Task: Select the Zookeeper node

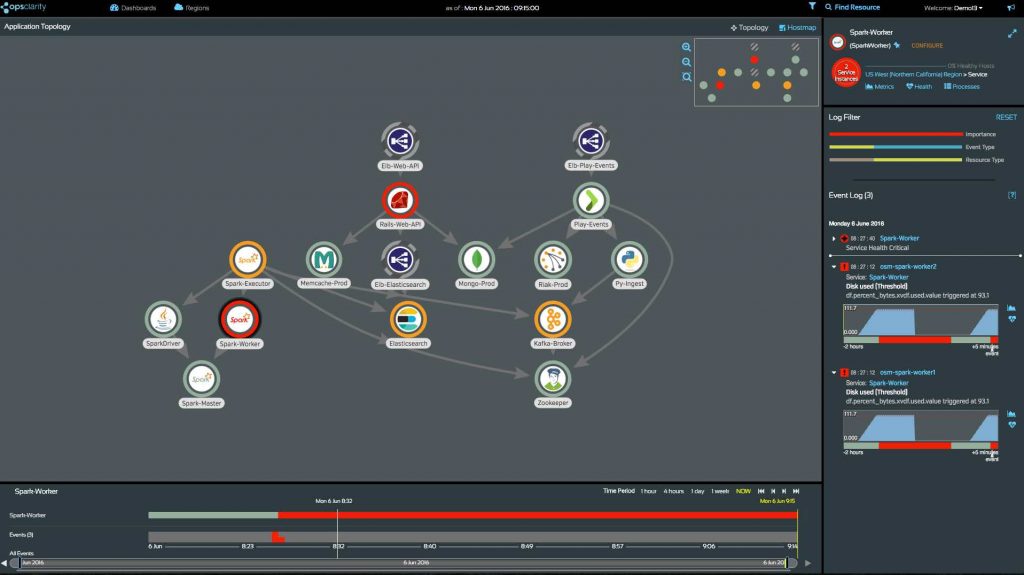Action: tap(552, 378)
